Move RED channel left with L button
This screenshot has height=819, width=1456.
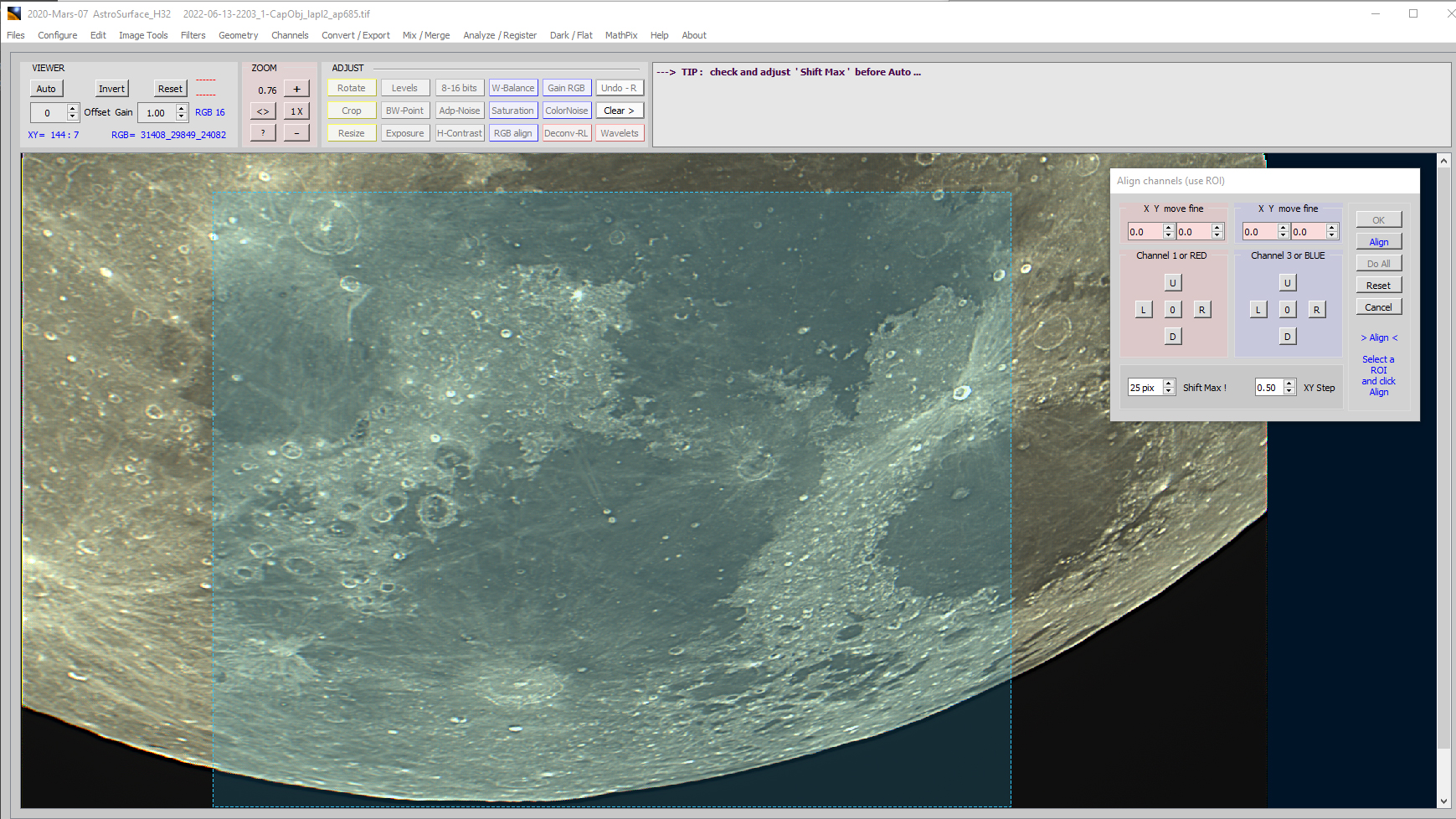1144,310
